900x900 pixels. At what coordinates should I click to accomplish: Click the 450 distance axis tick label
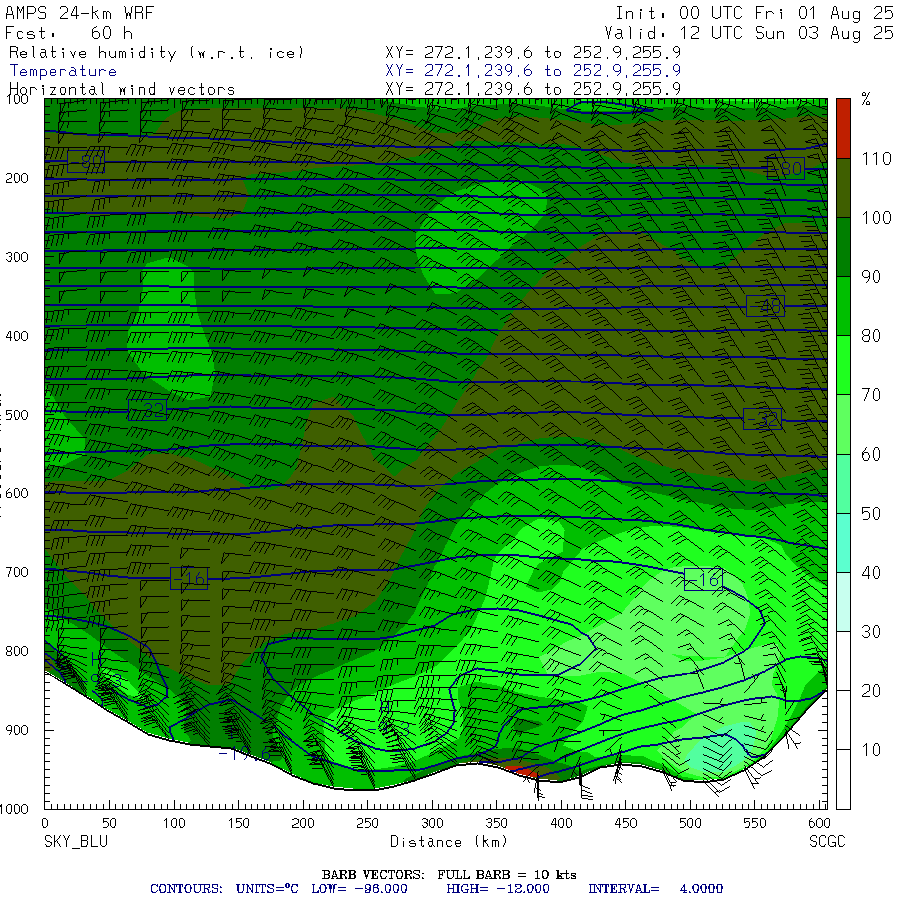pos(626,823)
